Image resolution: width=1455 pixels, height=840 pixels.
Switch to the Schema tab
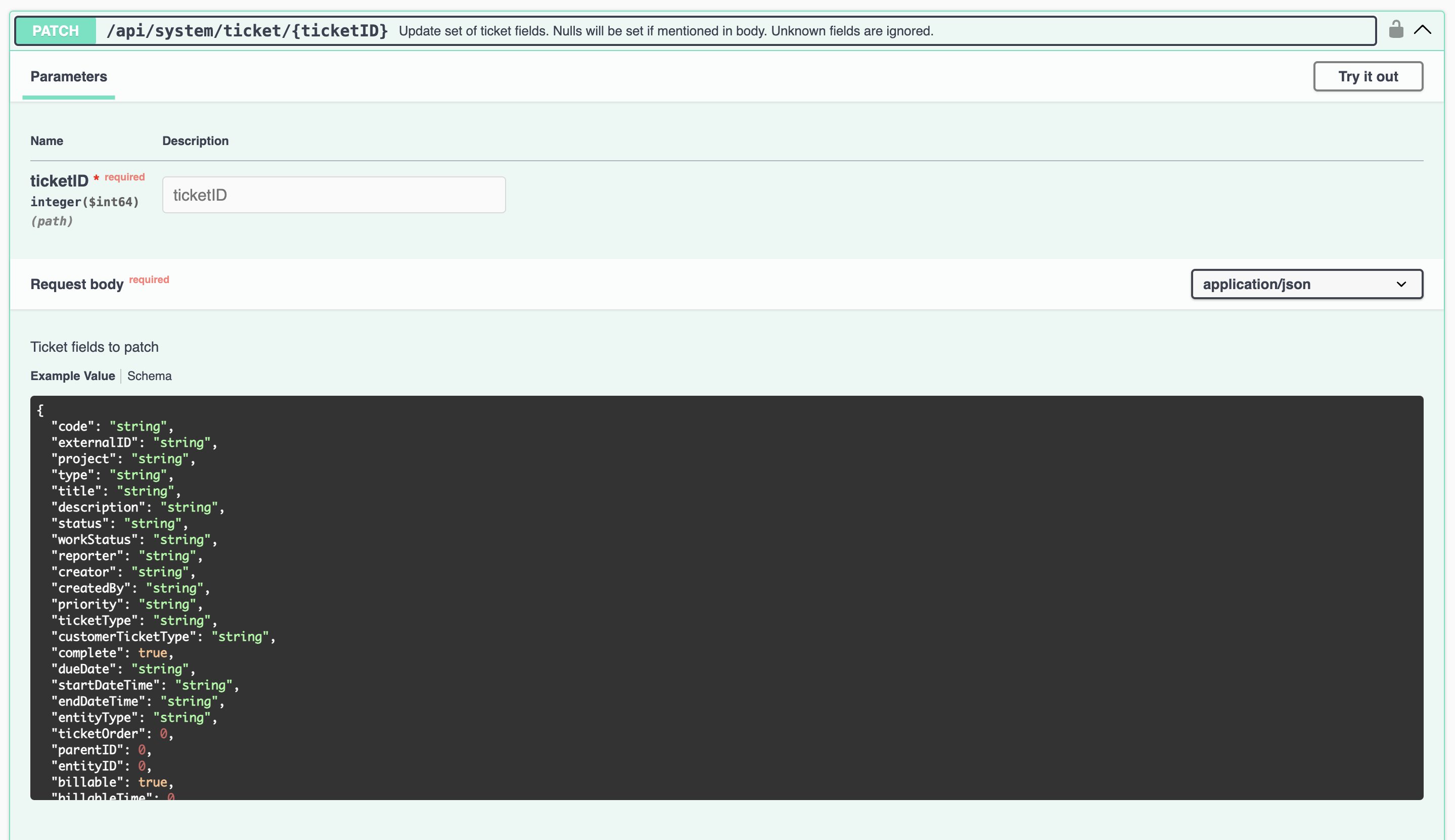(150, 376)
